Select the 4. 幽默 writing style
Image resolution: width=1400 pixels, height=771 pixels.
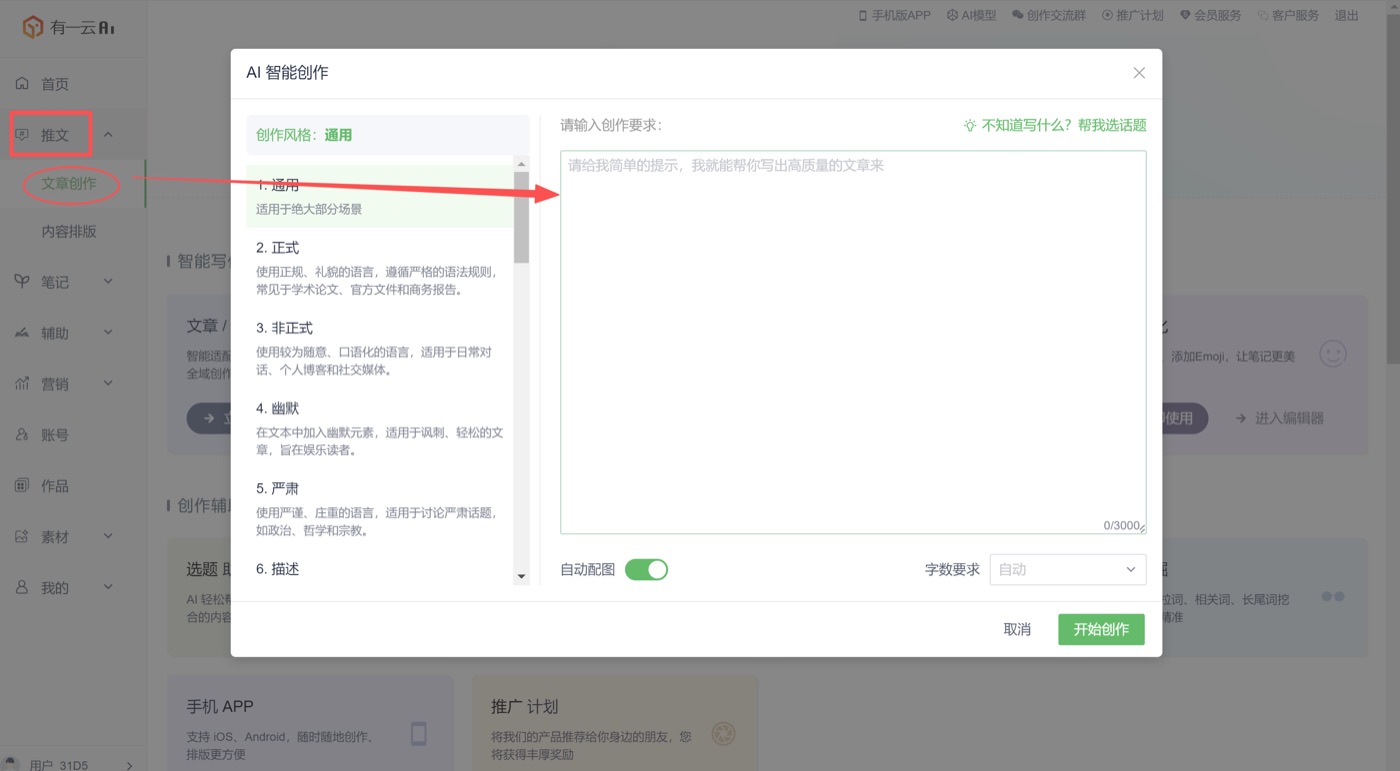[379, 429]
